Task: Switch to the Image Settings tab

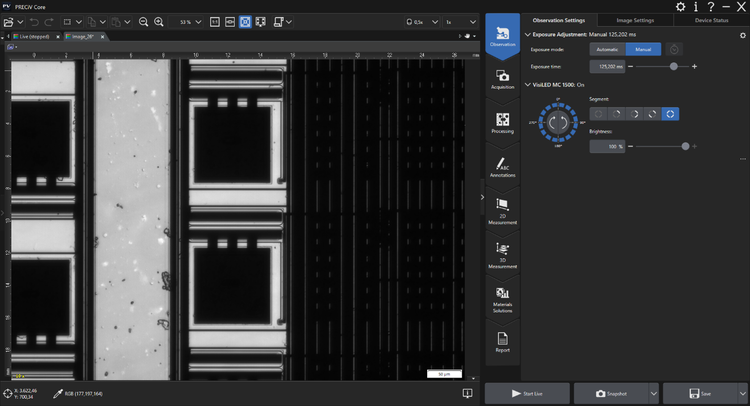Action: tap(635, 19)
